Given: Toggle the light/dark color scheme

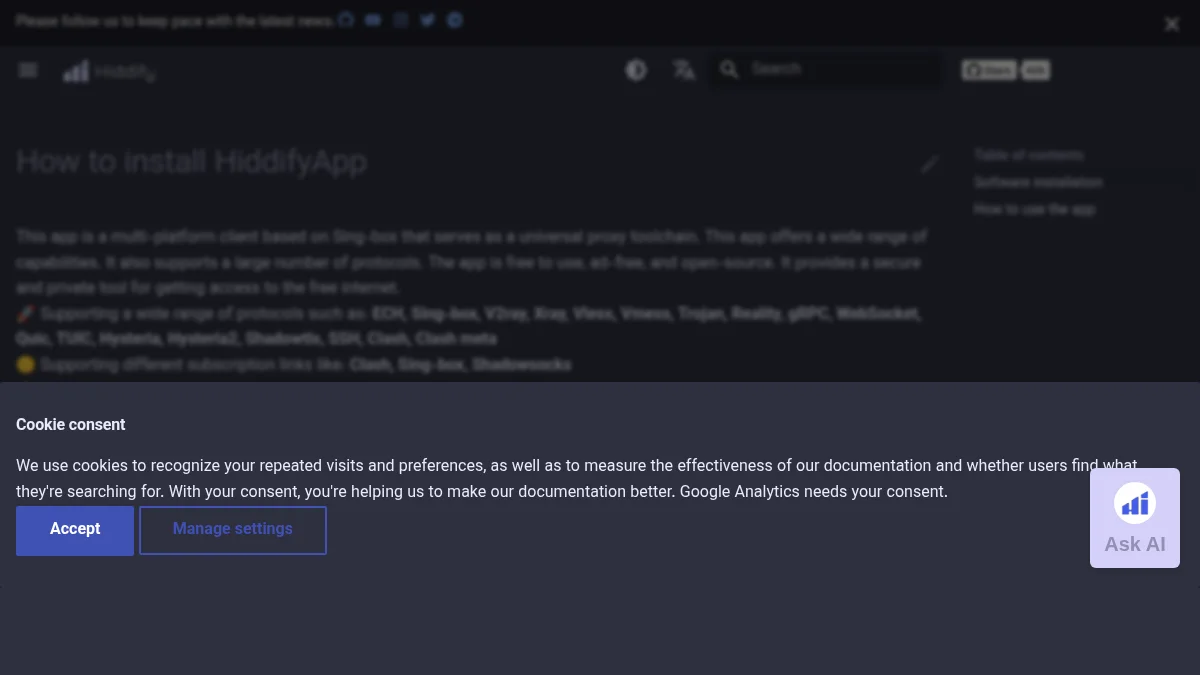Looking at the screenshot, I should point(636,70).
